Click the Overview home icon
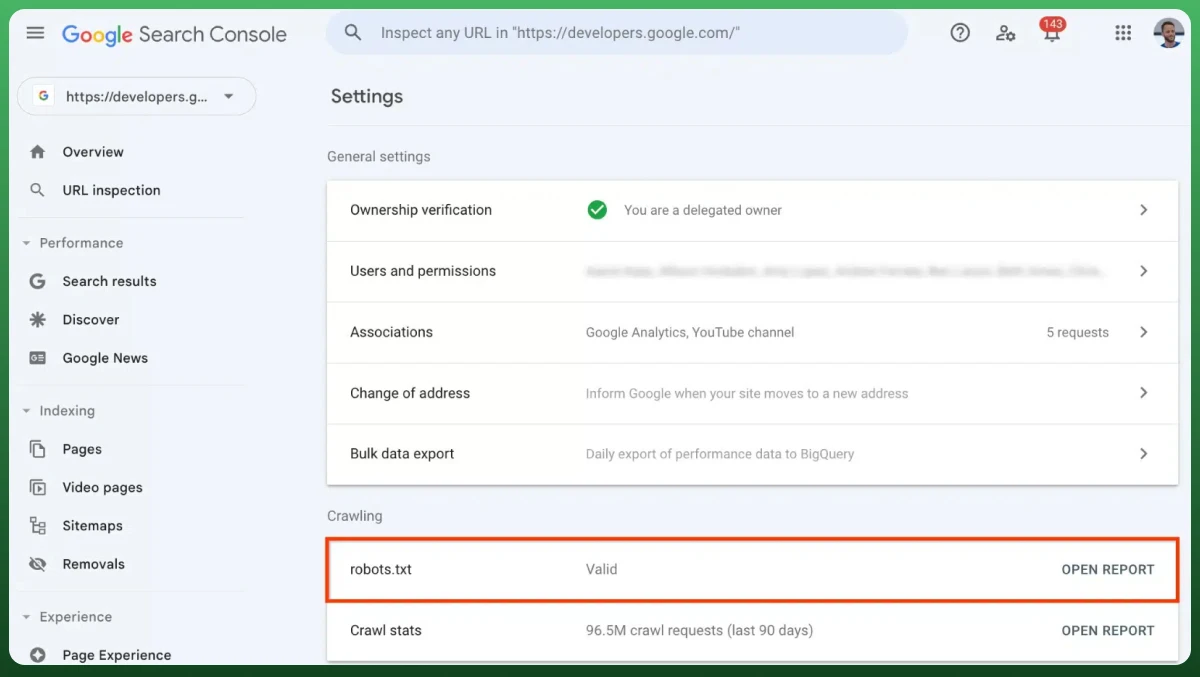This screenshot has width=1200, height=677. (38, 152)
